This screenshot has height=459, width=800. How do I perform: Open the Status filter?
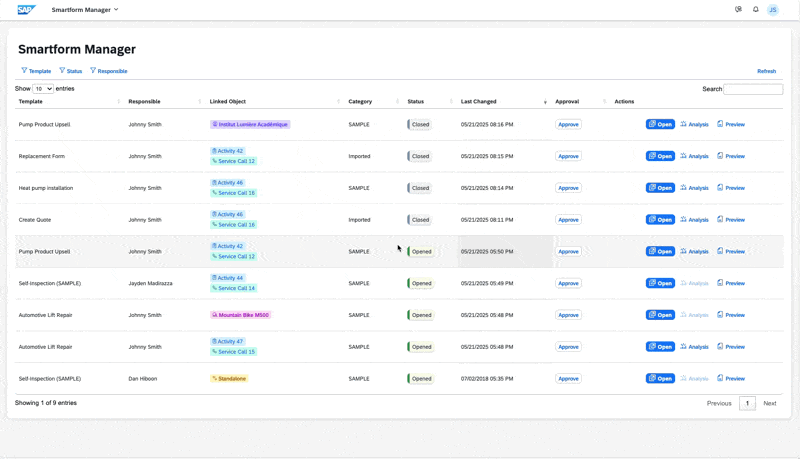pos(71,71)
